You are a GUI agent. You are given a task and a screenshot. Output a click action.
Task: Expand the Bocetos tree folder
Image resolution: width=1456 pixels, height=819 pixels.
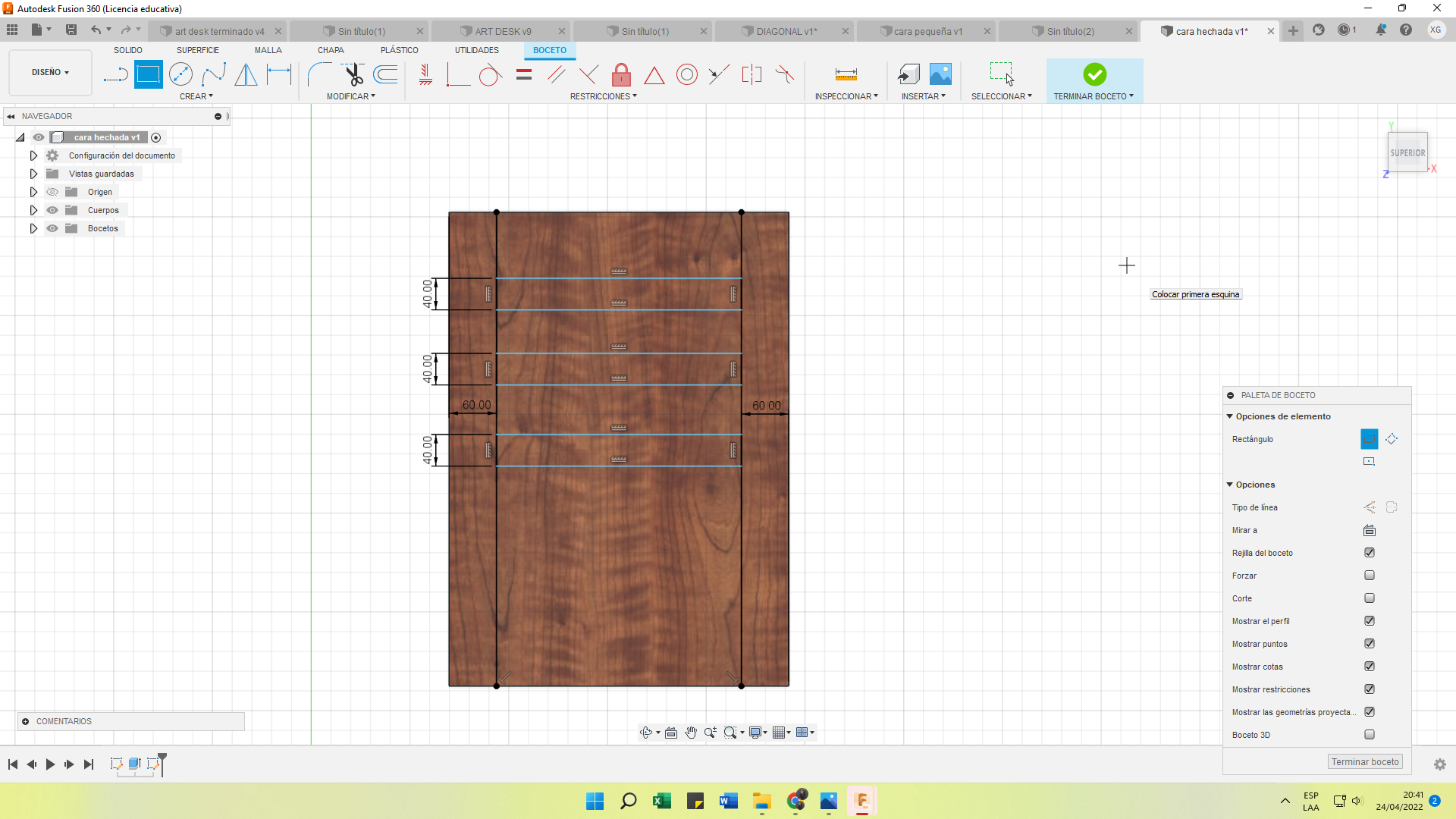point(33,228)
